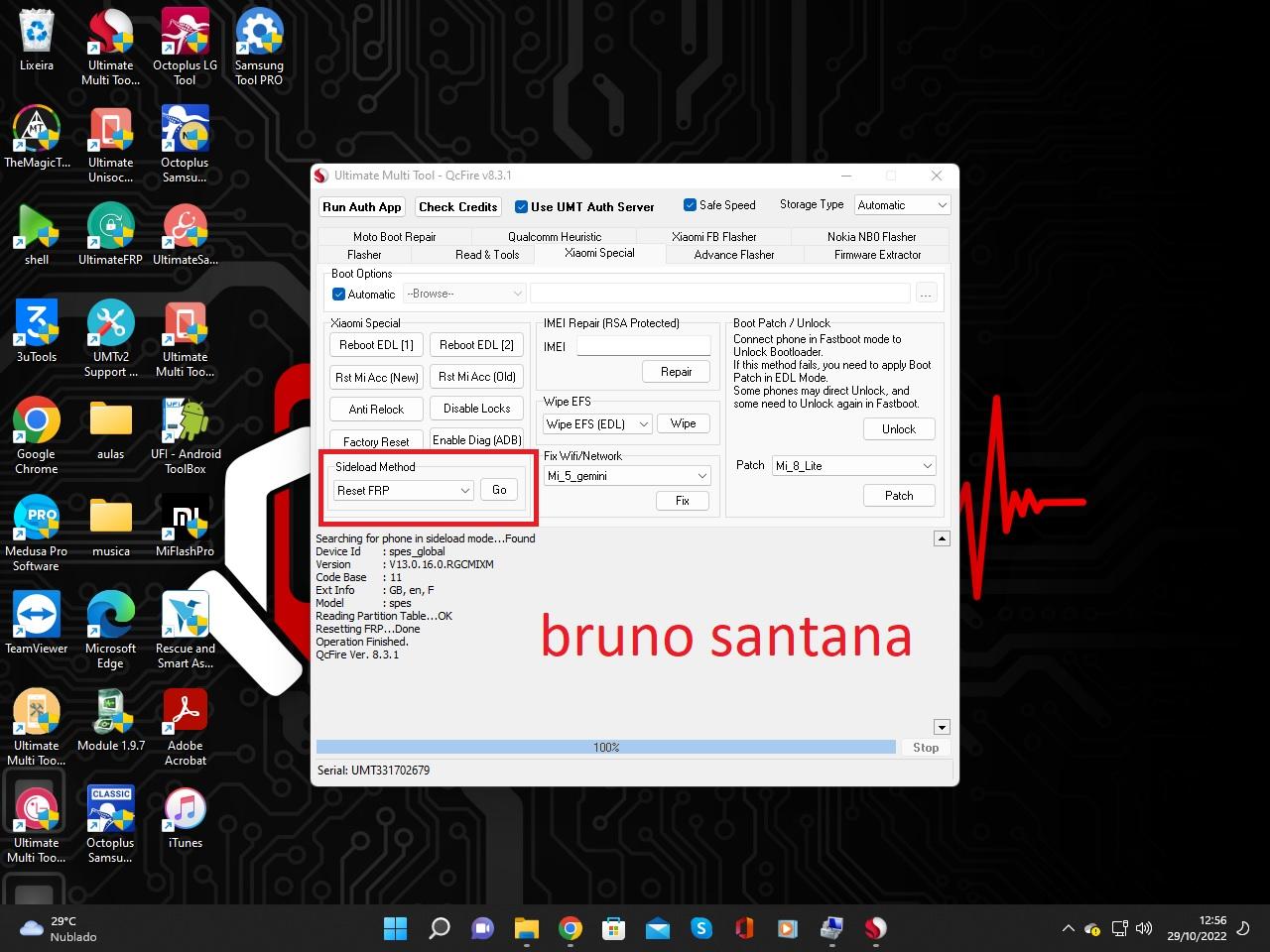1270x952 pixels.
Task: Switch to the Qualcomm Heuristic tab
Action: [x=555, y=237]
